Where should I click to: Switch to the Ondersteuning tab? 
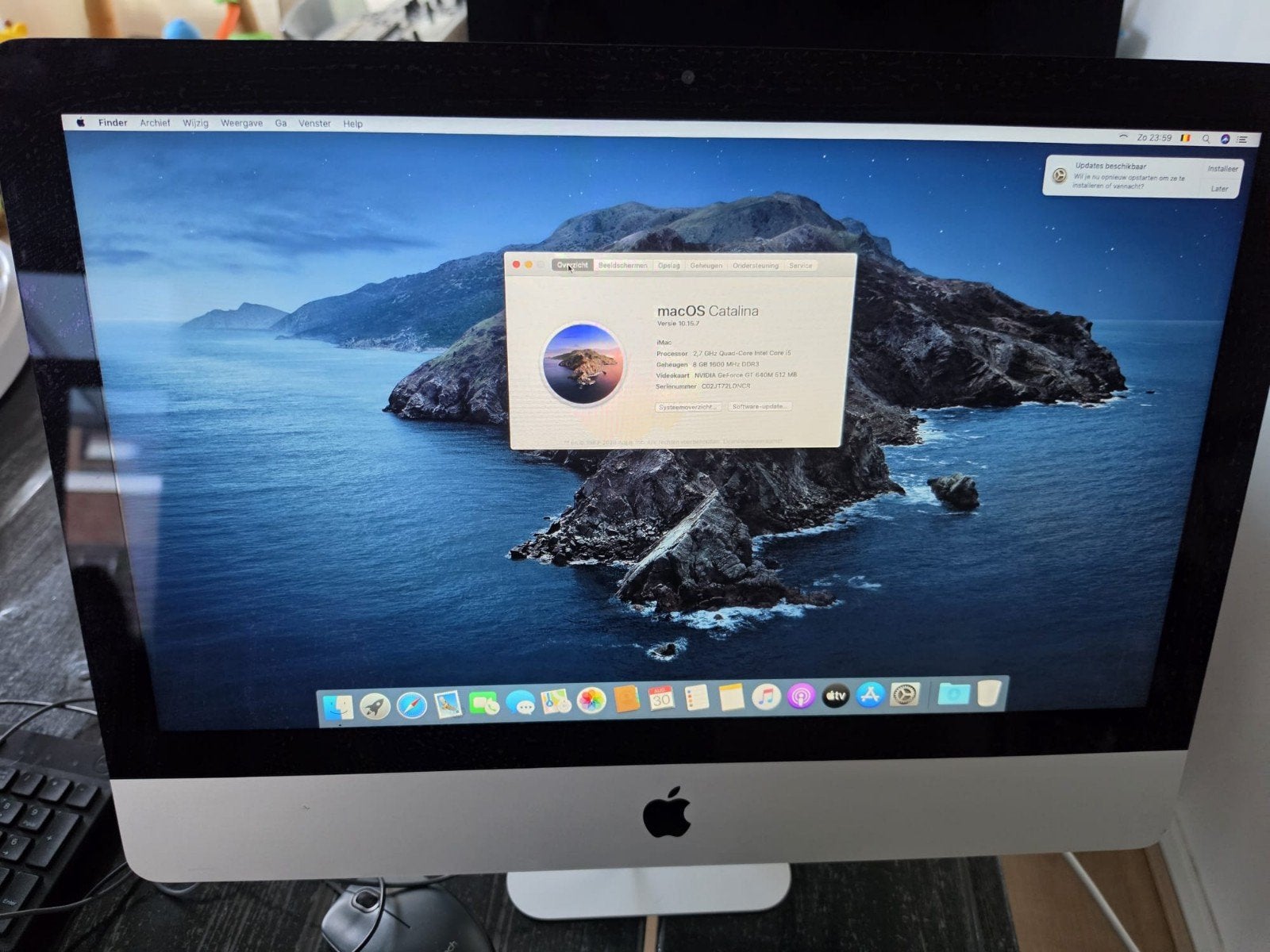pyautogui.click(x=756, y=266)
